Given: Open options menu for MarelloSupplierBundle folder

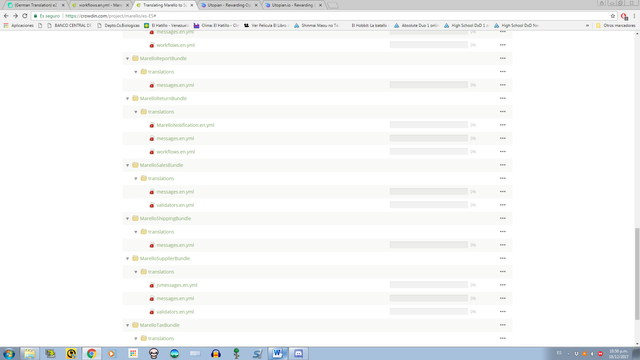Looking at the screenshot, I should click(x=502, y=258).
